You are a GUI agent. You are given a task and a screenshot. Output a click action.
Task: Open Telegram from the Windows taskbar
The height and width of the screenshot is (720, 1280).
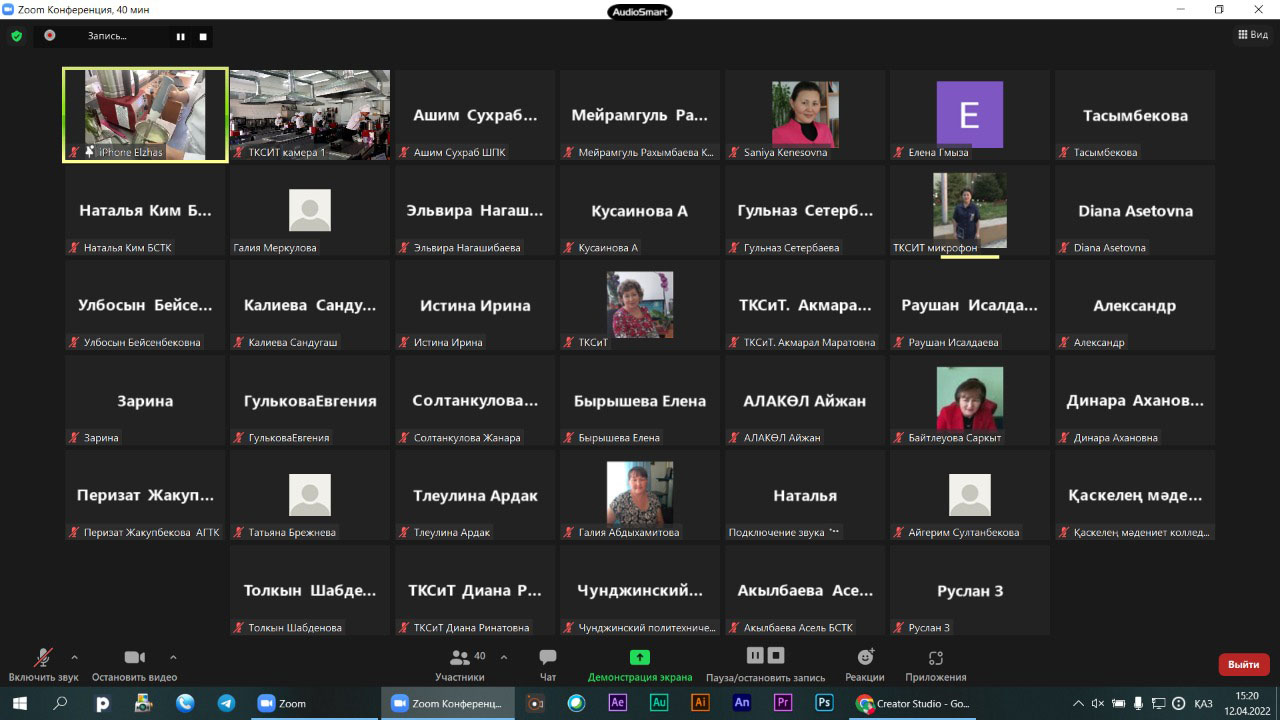[x=226, y=703]
